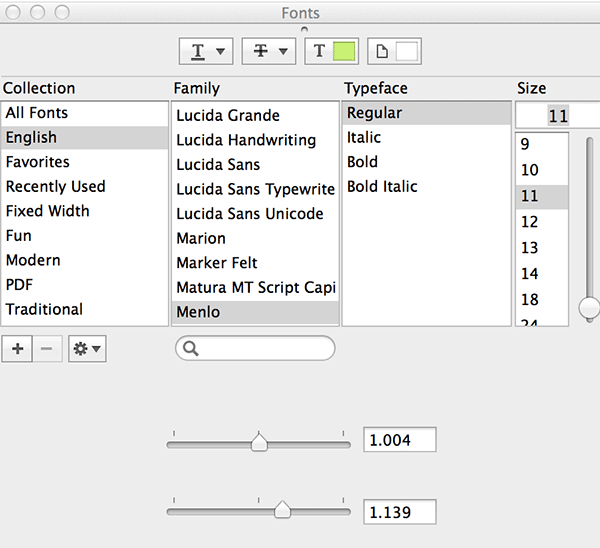
Task: Choose the Marker Felt font family
Action: coord(217,263)
